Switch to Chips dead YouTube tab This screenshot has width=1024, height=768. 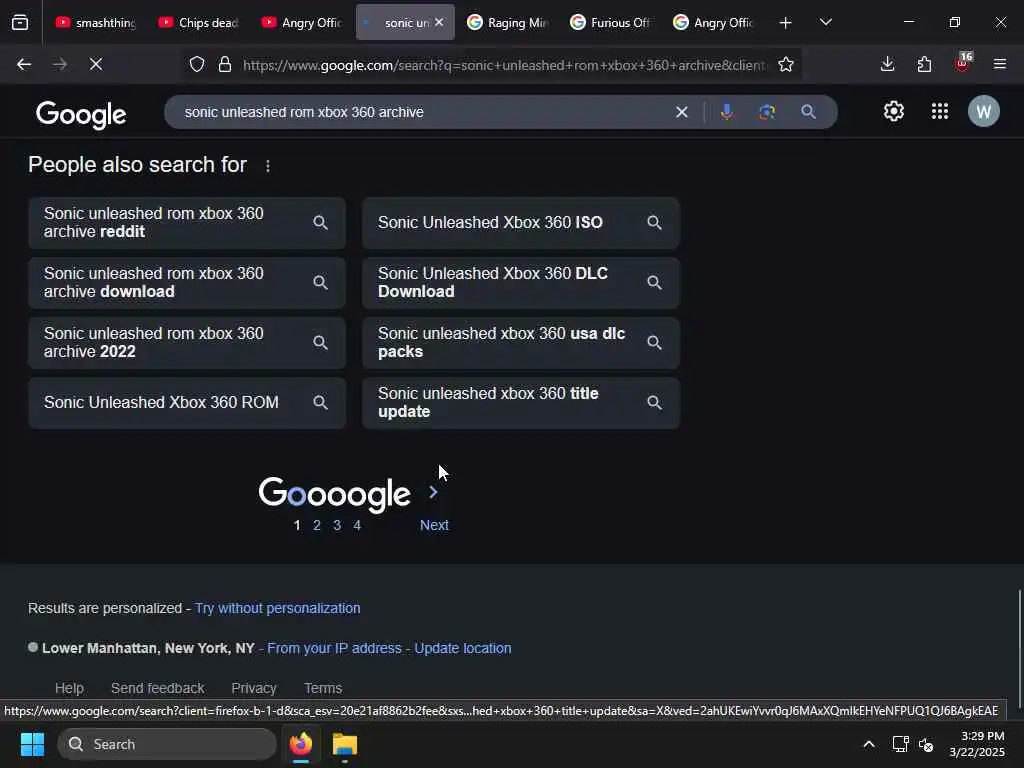(199, 22)
